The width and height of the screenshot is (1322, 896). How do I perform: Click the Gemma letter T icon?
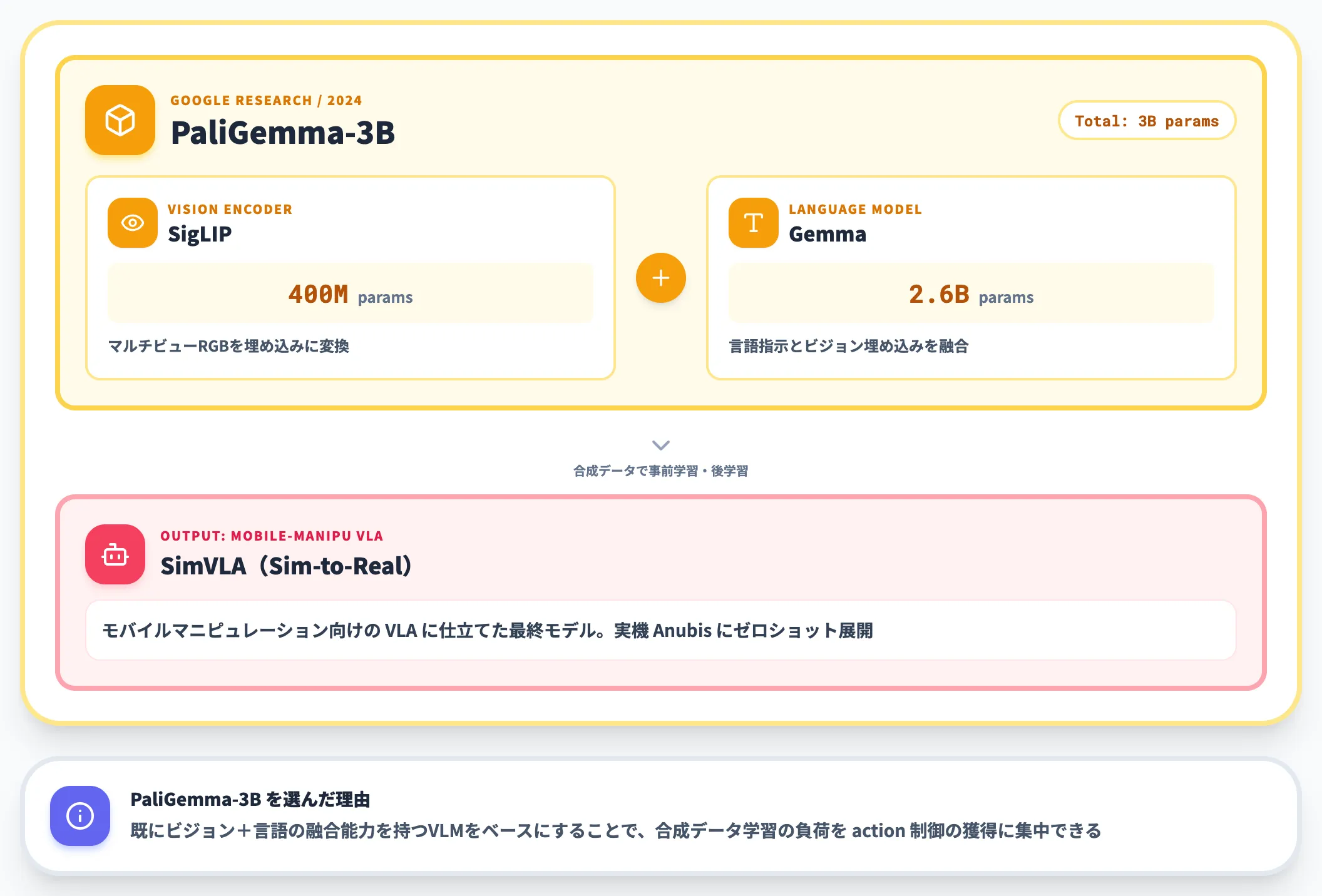point(754,223)
